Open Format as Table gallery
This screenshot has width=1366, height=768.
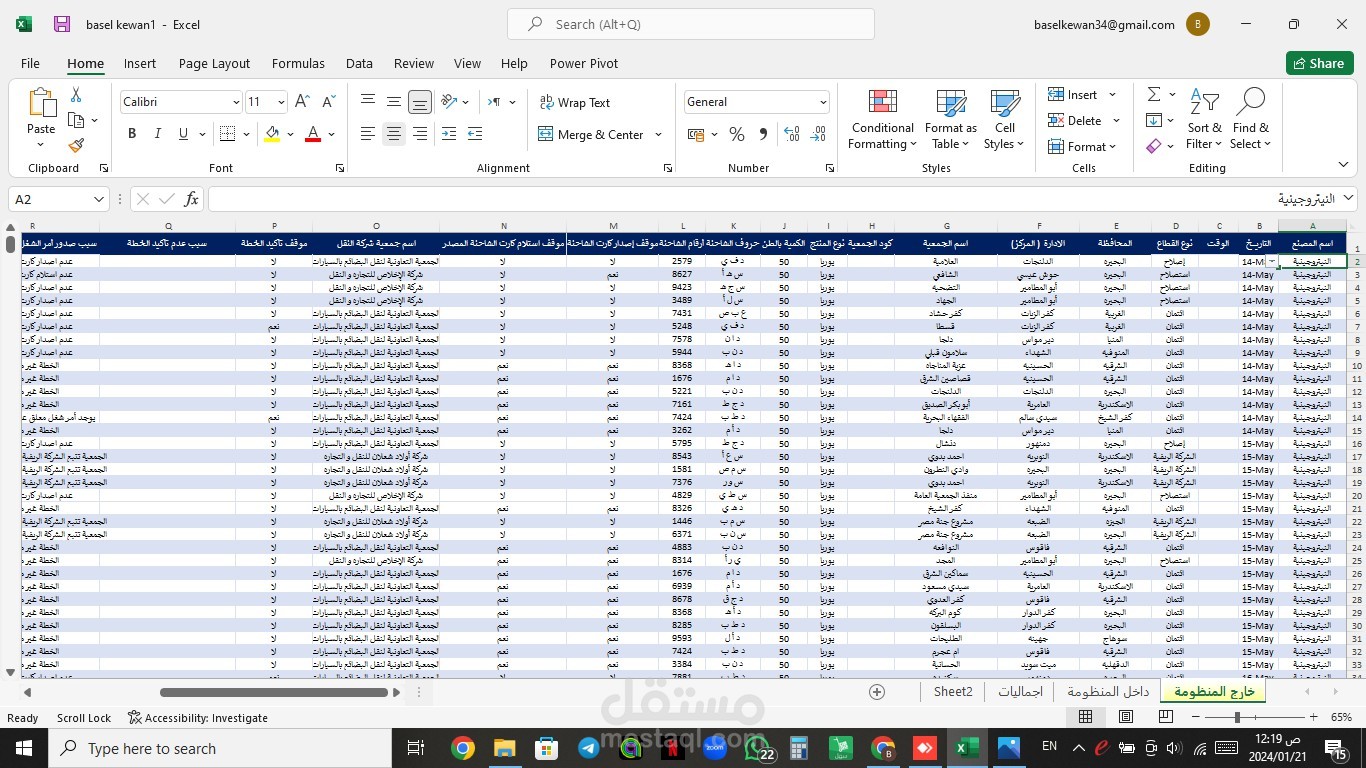950,120
